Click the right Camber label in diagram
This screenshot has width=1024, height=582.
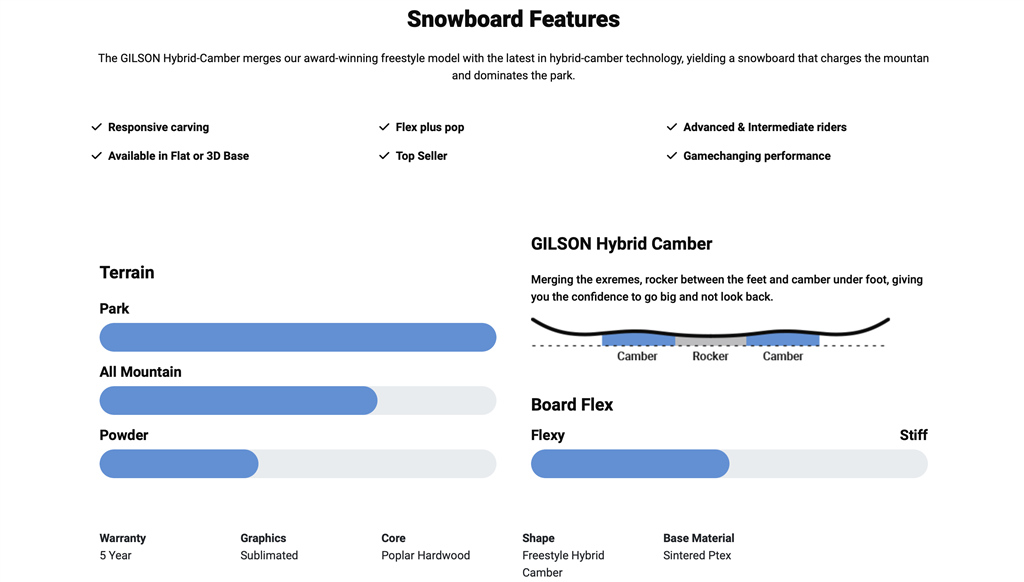[x=782, y=356]
